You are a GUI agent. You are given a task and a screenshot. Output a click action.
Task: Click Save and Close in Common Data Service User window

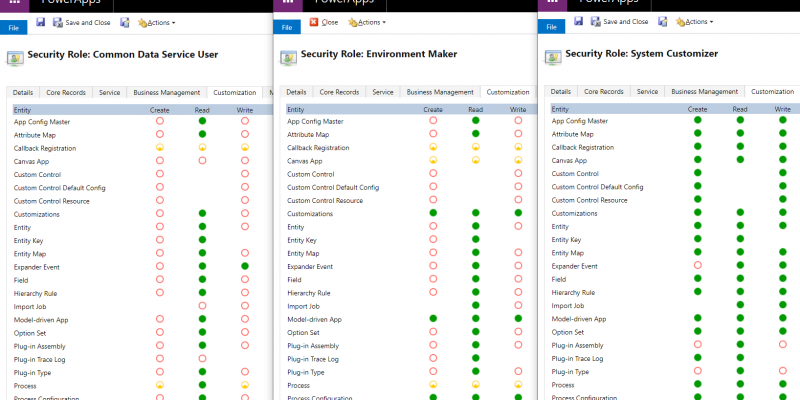coord(82,22)
